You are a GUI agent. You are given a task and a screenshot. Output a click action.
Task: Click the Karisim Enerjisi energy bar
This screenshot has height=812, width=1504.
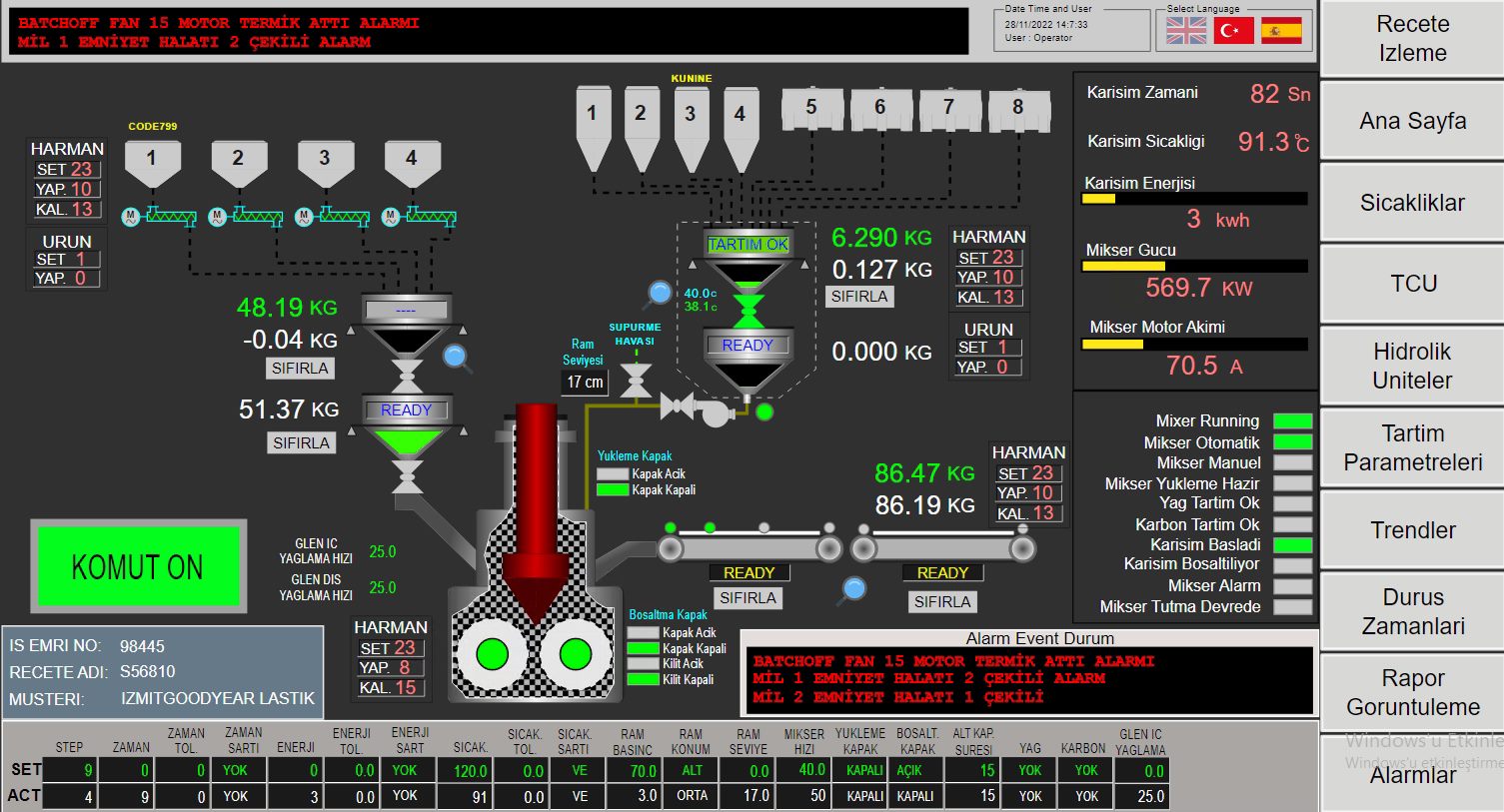point(1195,199)
